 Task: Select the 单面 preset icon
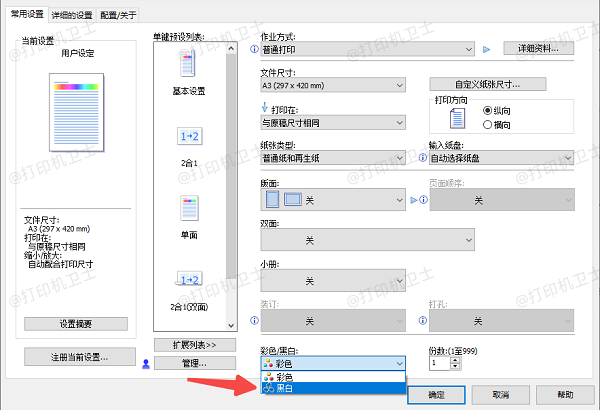tap(188, 207)
